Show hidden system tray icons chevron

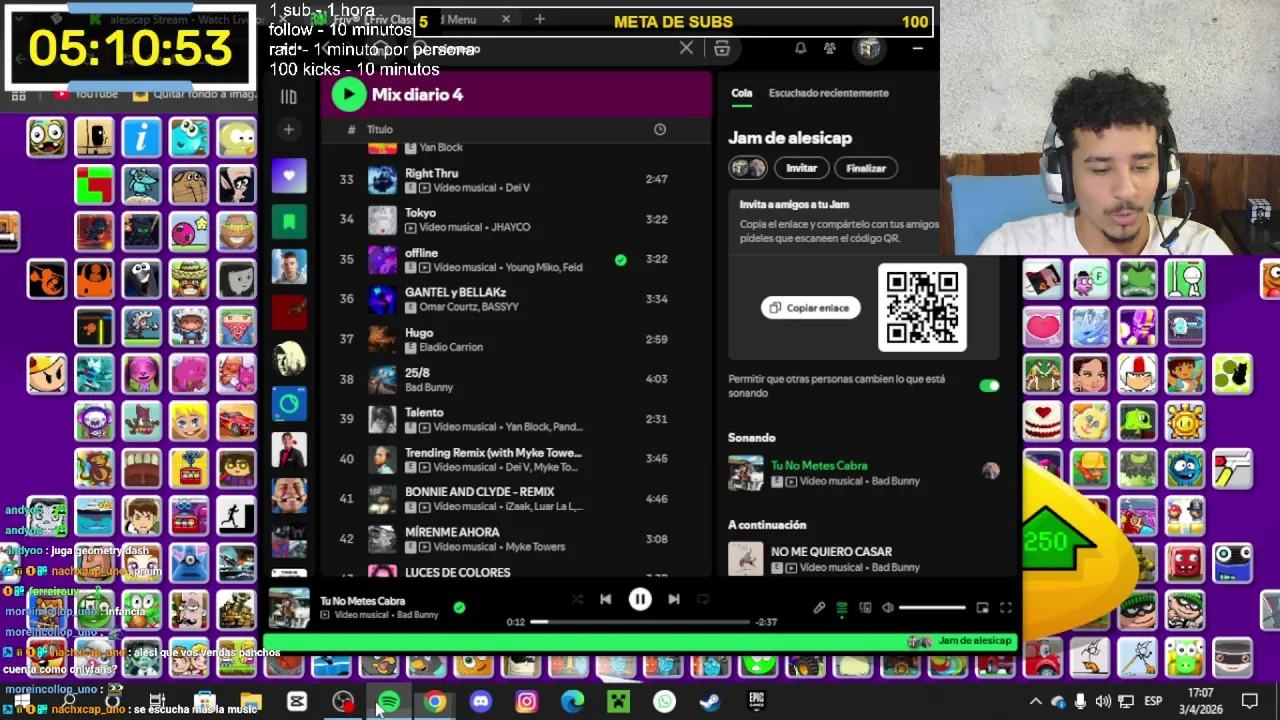pos(1036,702)
